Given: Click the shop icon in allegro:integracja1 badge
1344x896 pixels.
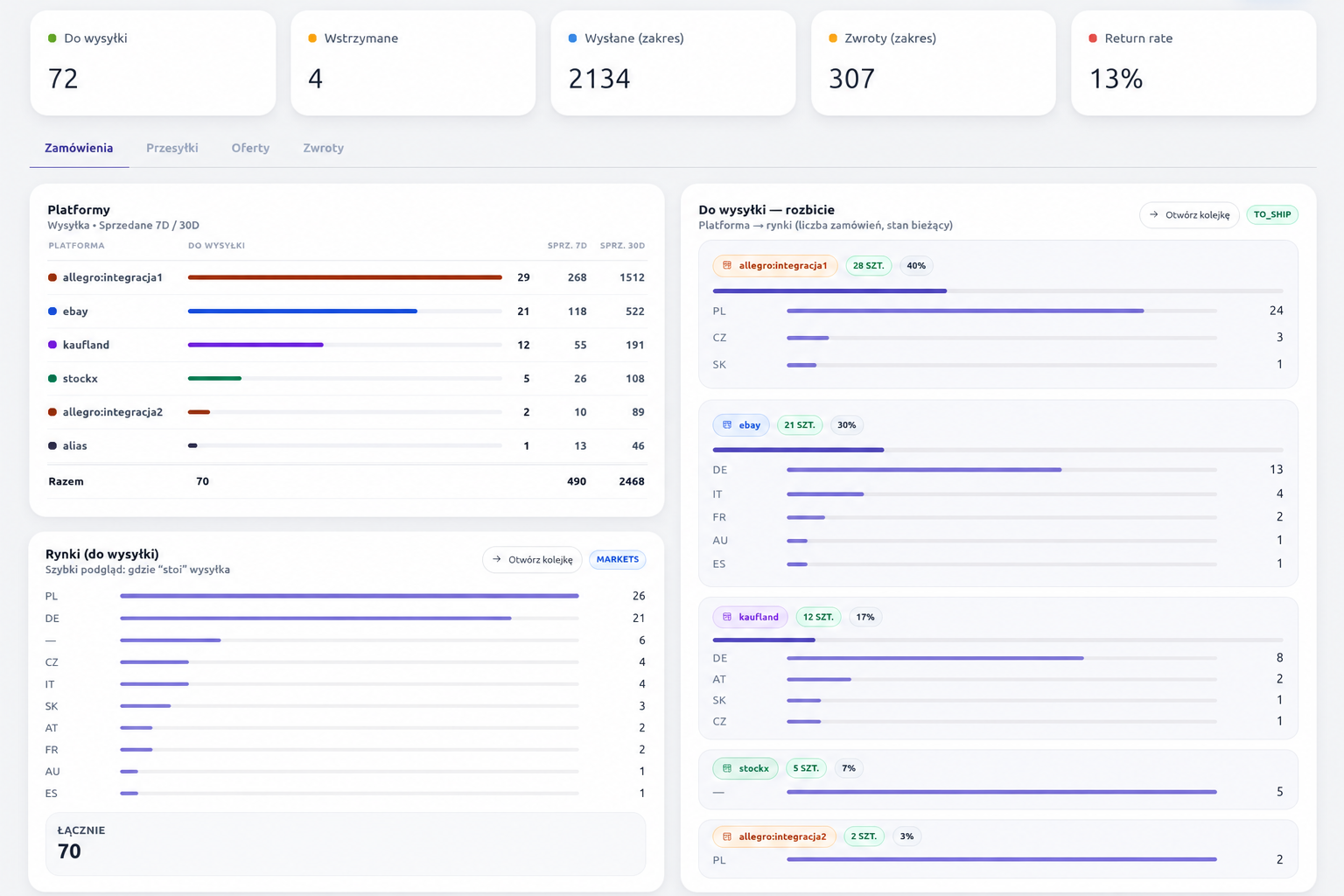Looking at the screenshot, I should point(727,266).
